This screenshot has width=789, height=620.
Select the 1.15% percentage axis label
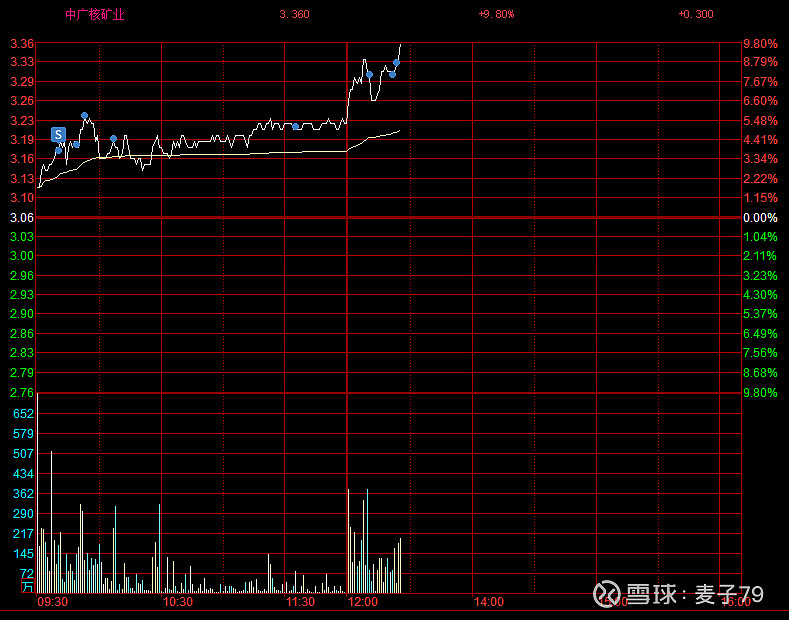(760, 197)
